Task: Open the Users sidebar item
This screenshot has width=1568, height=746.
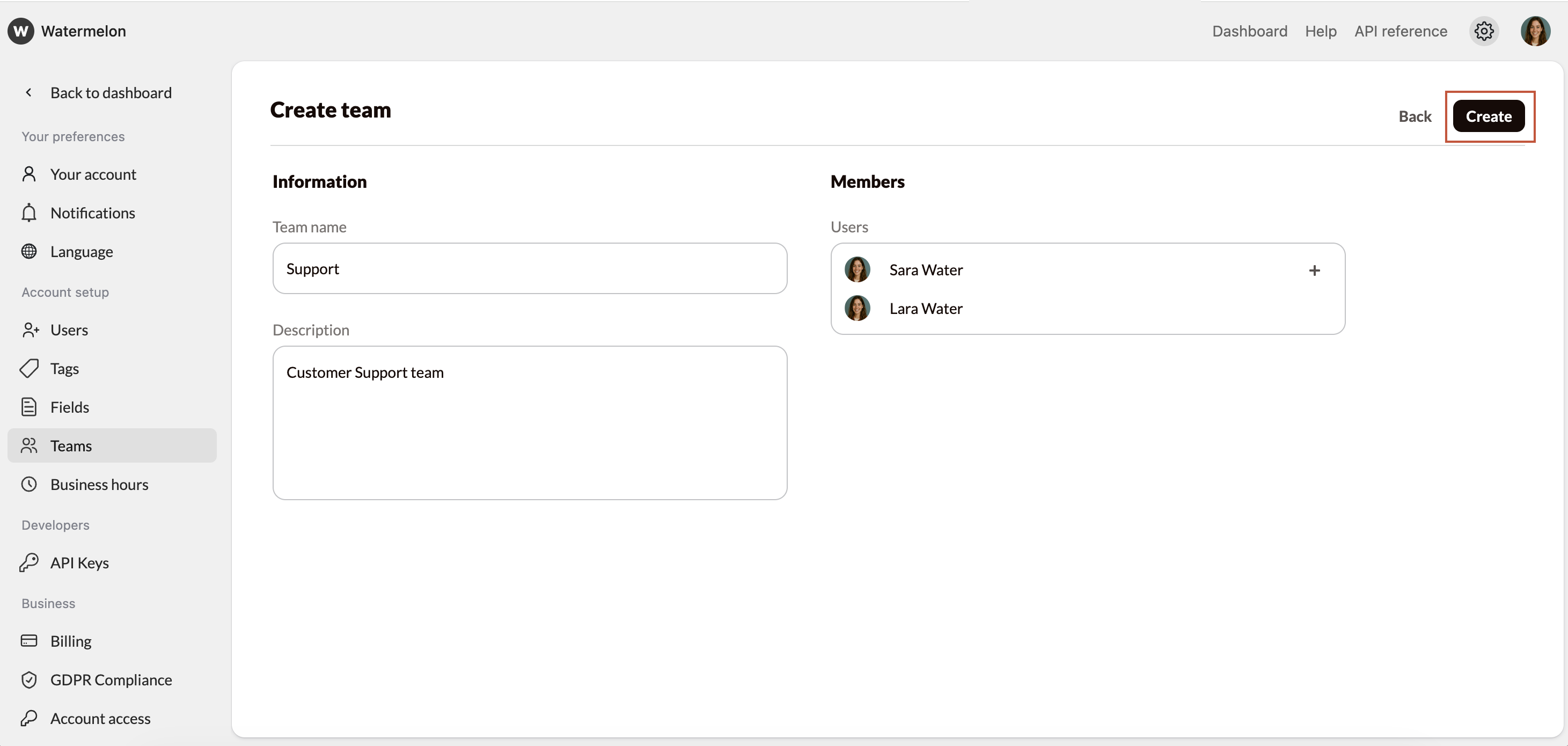Action: point(69,330)
